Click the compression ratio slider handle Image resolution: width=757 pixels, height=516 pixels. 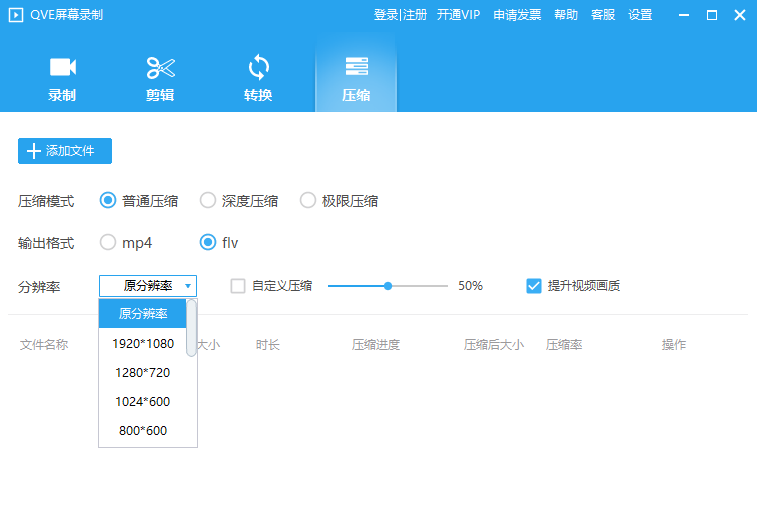point(388,286)
